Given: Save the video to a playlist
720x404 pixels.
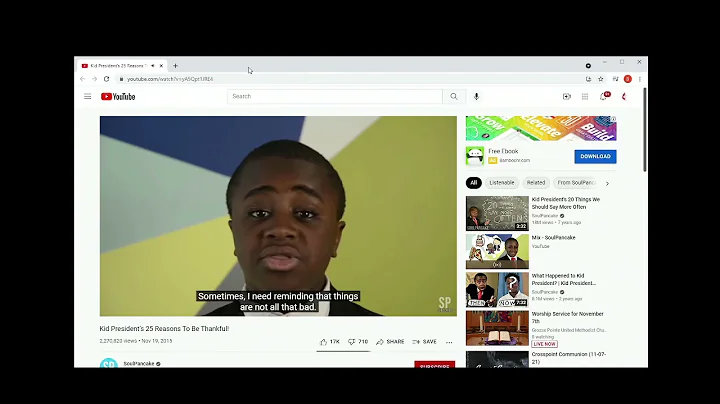Looking at the screenshot, I should click(x=424, y=342).
